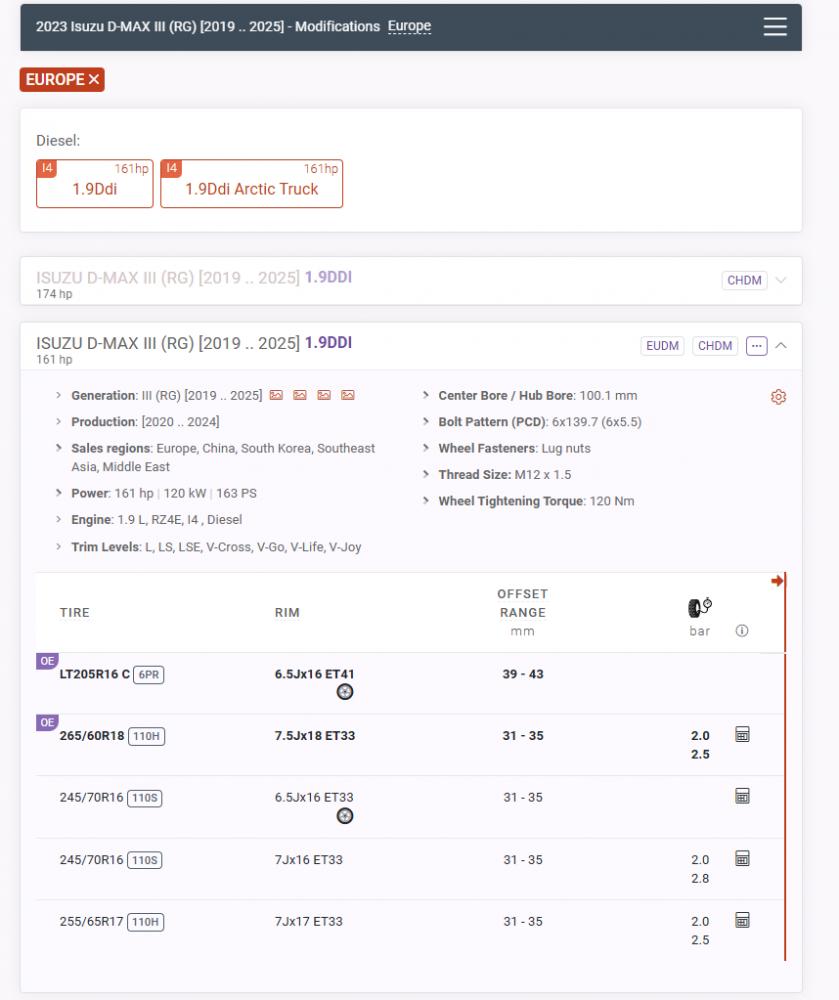Select the 1.9Ddi Arctic Truck filter
839x1000 pixels.
click(x=251, y=184)
